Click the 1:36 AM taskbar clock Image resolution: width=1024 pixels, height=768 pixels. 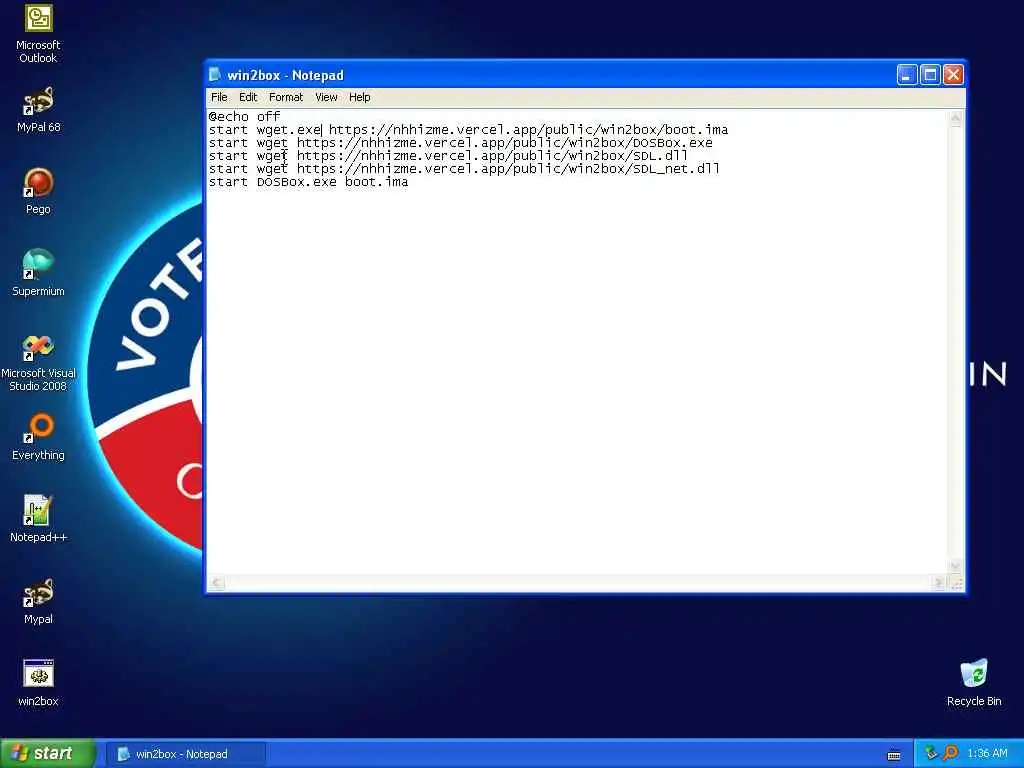coord(987,754)
